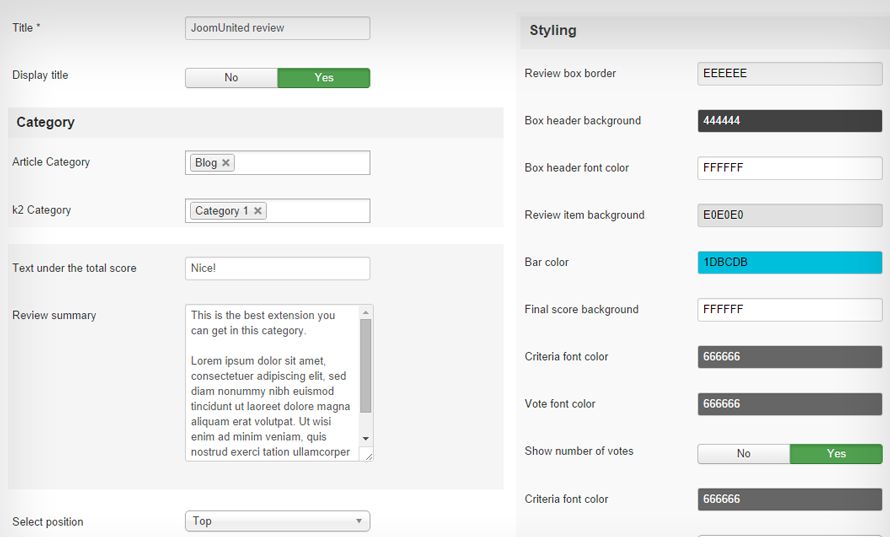Screen dimensions: 890x537
Task: Edit the Final score background color field
Action: [790, 309]
